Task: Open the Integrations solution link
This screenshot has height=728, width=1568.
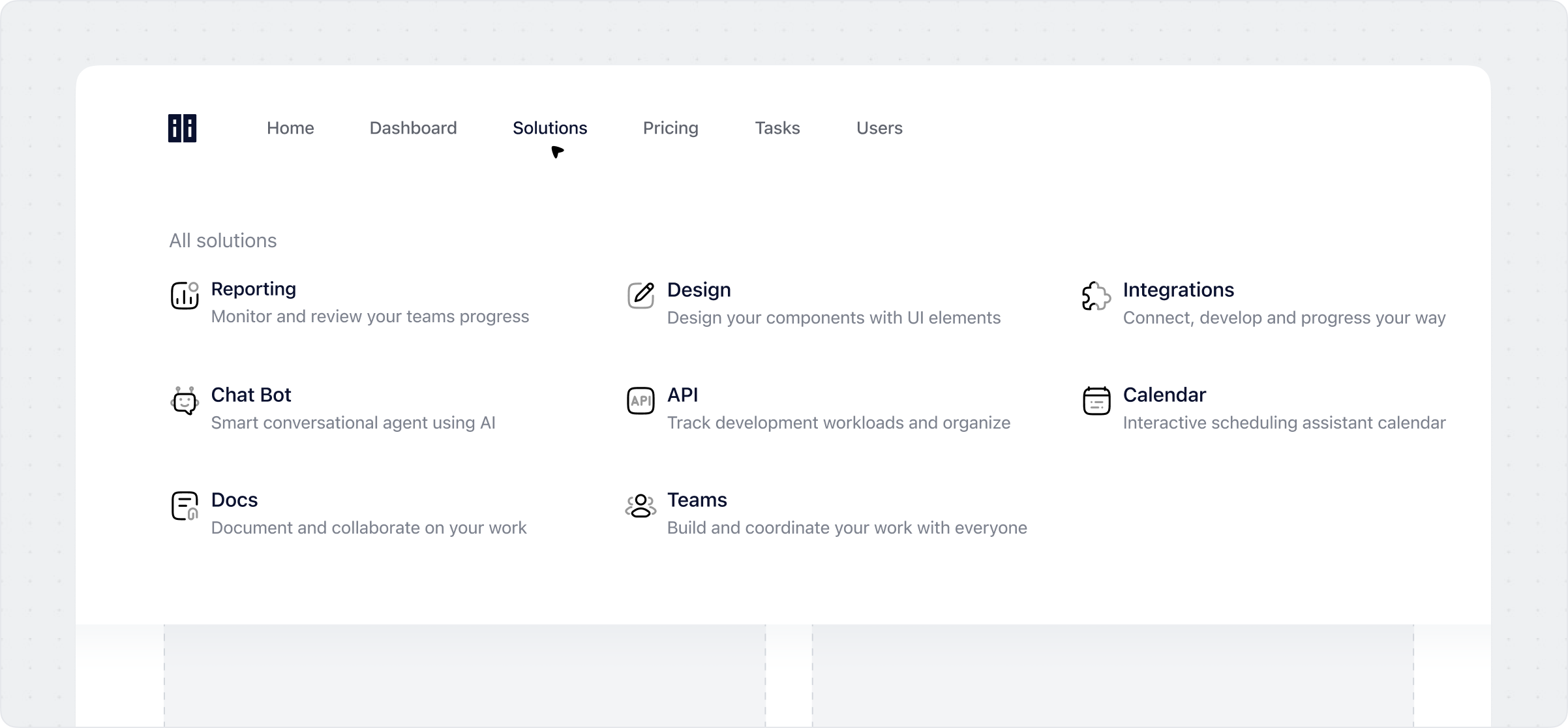Action: coord(1178,290)
